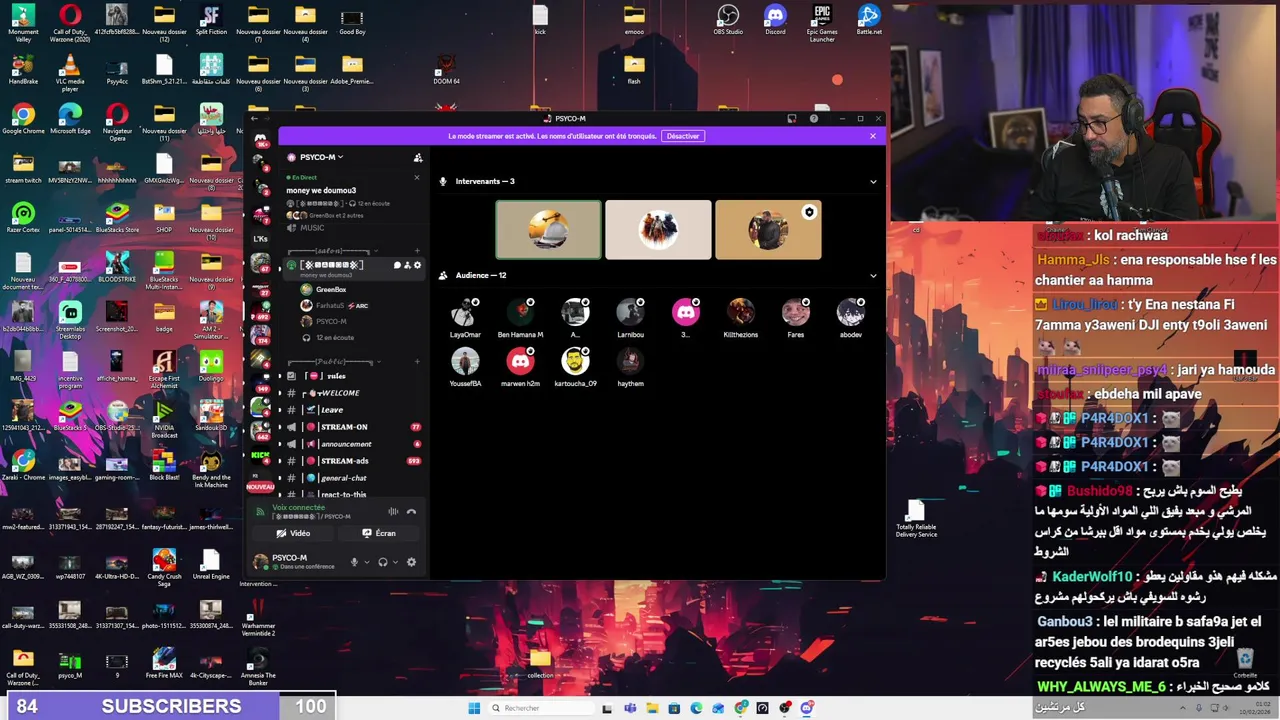Turn on camera with Vidéo button
1280x720 pixels.
pos(293,533)
